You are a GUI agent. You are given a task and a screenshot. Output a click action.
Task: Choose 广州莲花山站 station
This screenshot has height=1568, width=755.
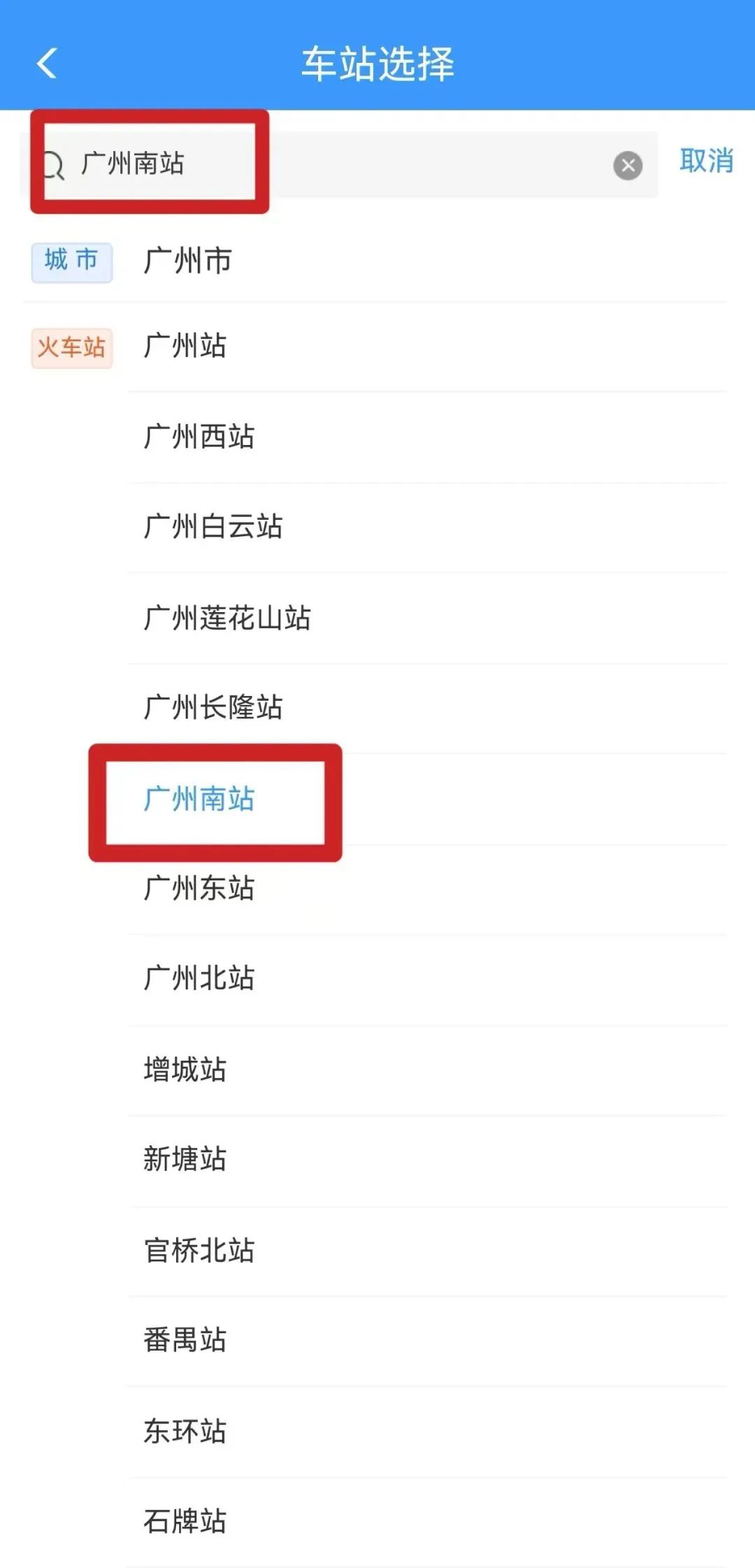click(x=226, y=618)
